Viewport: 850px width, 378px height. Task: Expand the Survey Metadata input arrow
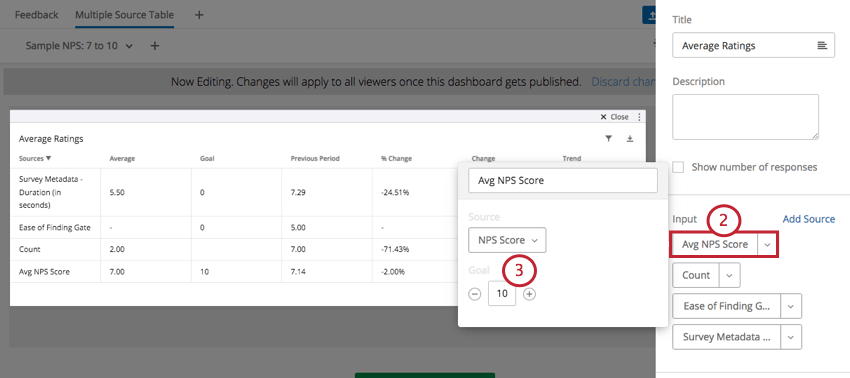tap(791, 337)
